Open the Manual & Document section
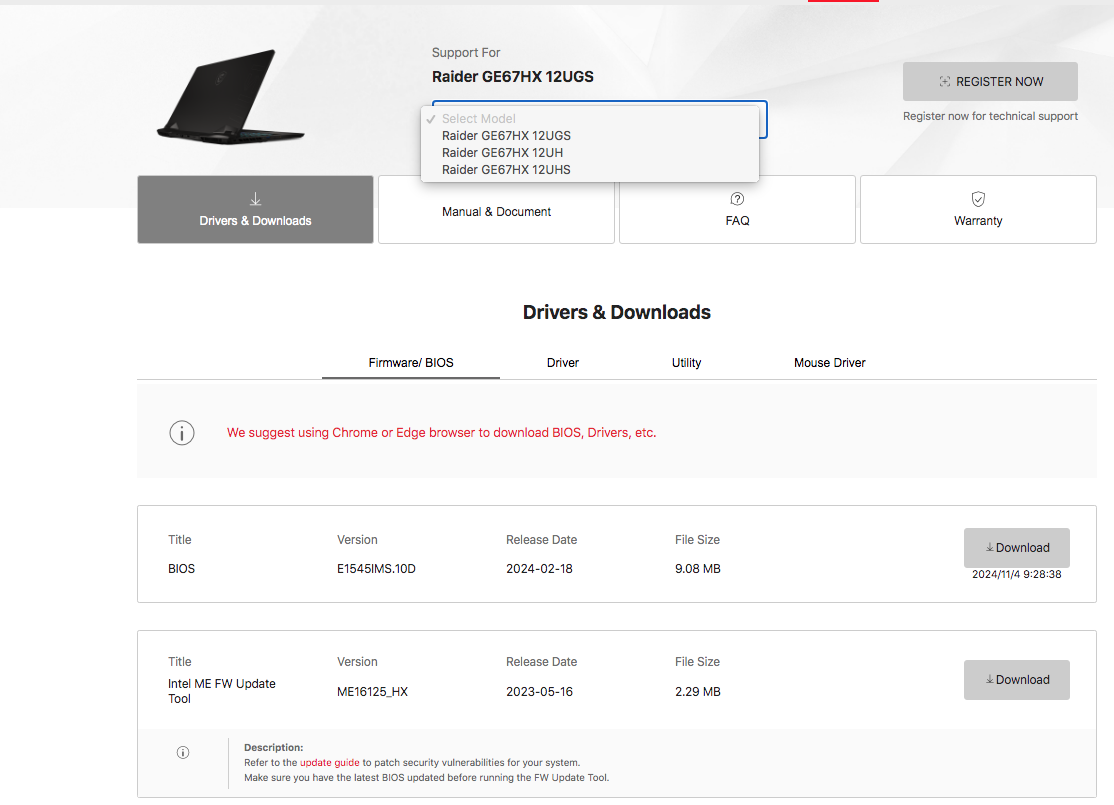The height and width of the screenshot is (805, 1114). click(x=496, y=210)
